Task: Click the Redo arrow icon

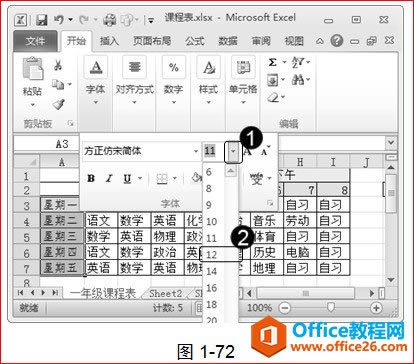Action: (x=83, y=20)
